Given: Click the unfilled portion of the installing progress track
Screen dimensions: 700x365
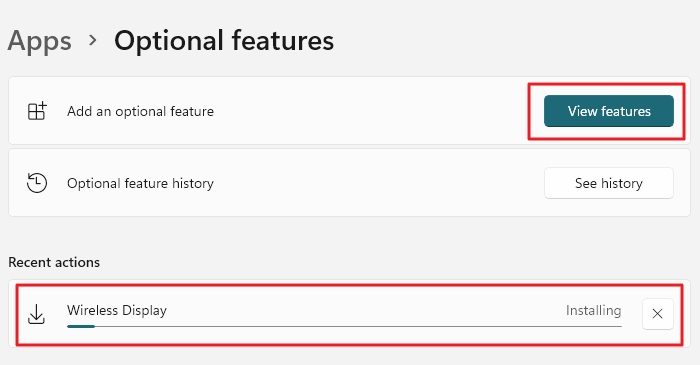Looking at the screenshot, I should [358, 327].
